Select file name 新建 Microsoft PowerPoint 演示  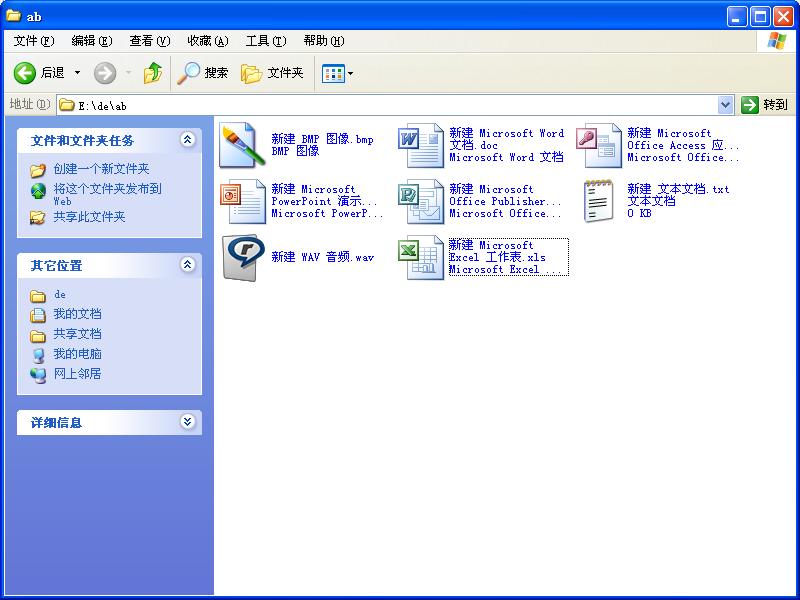coord(324,195)
